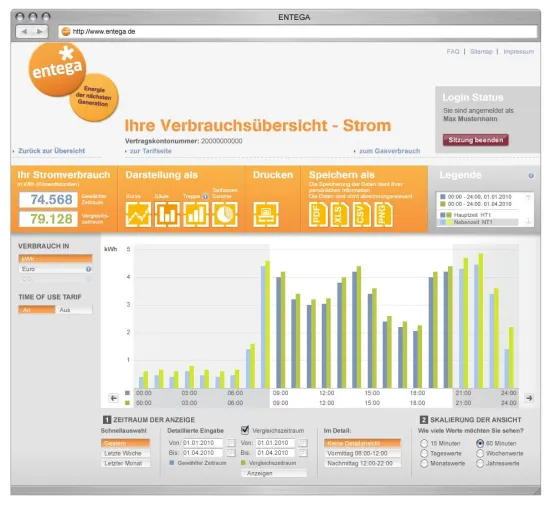Screen dimensions: 550x508
Task: Toggle the Vergleichszeitraum checkbox
Action: pos(245,430)
